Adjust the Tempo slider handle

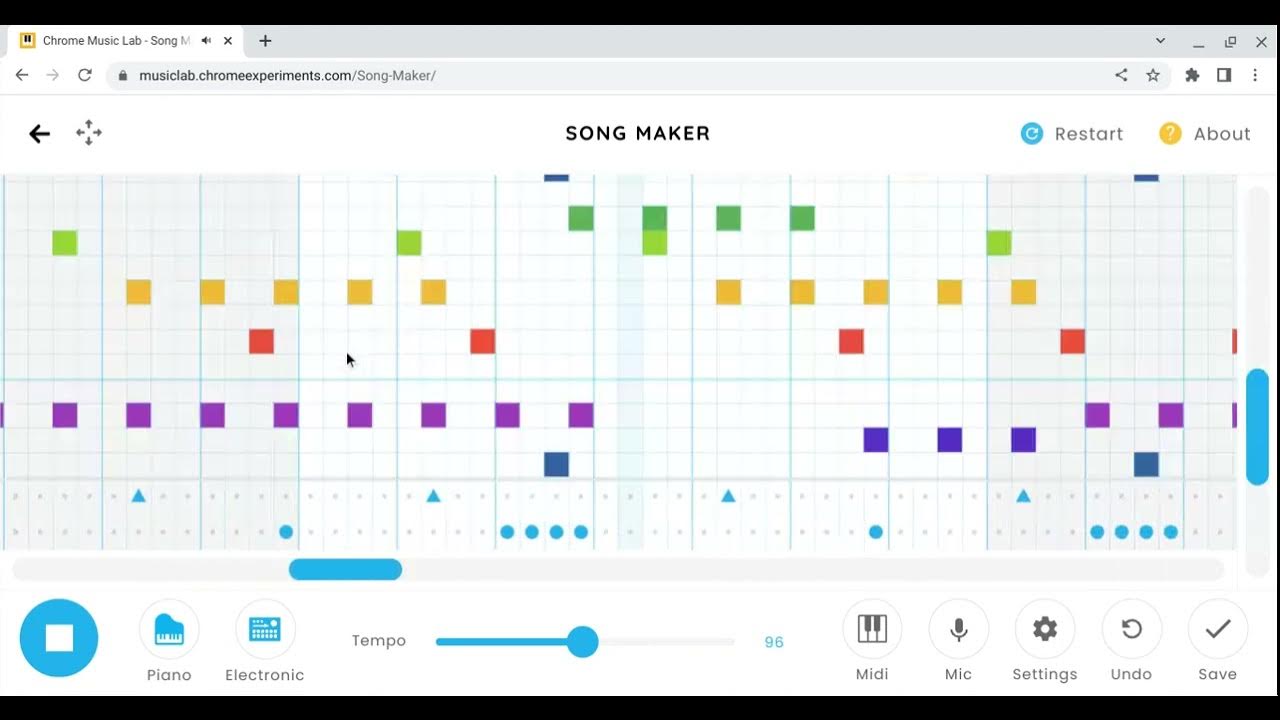(x=582, y=641)
